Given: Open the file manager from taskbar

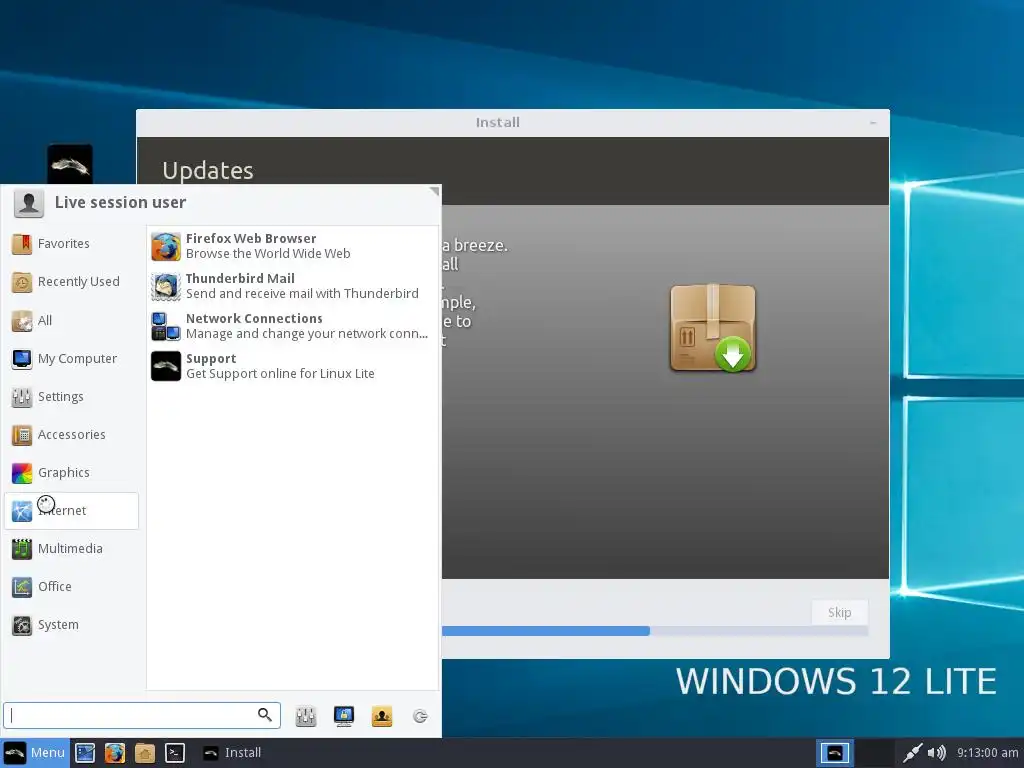Looking at the screenshot, I should [x=145, y=753].
